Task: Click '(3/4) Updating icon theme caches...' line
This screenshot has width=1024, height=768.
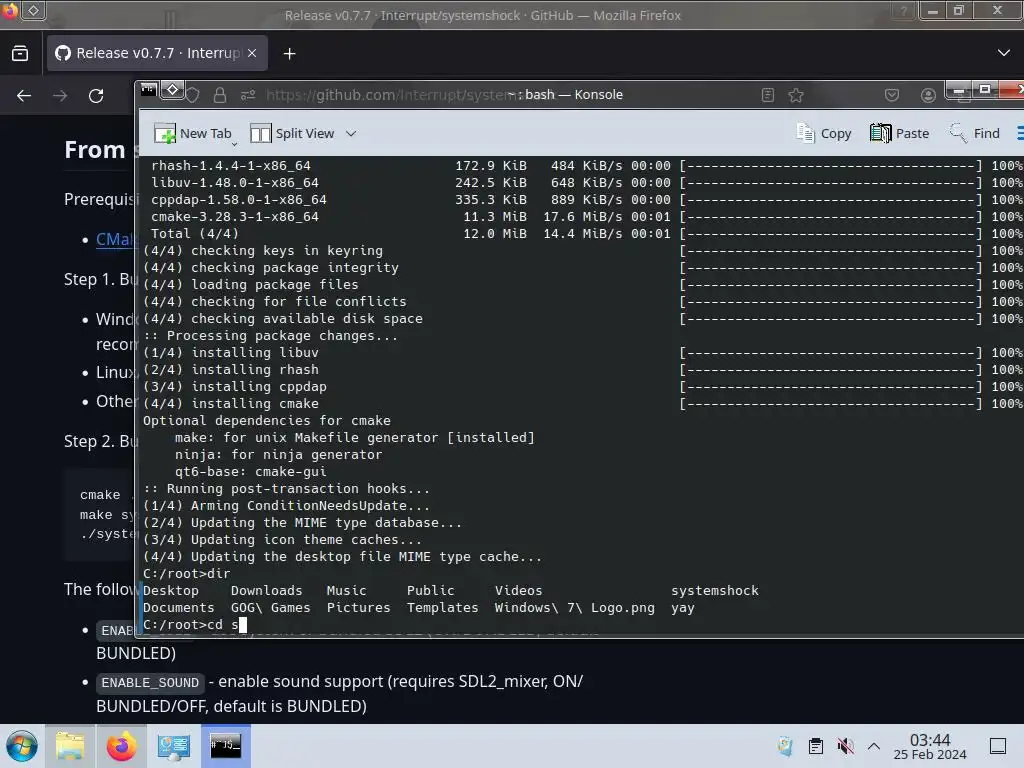Action: pyautogui.click(x=282, y=539)
